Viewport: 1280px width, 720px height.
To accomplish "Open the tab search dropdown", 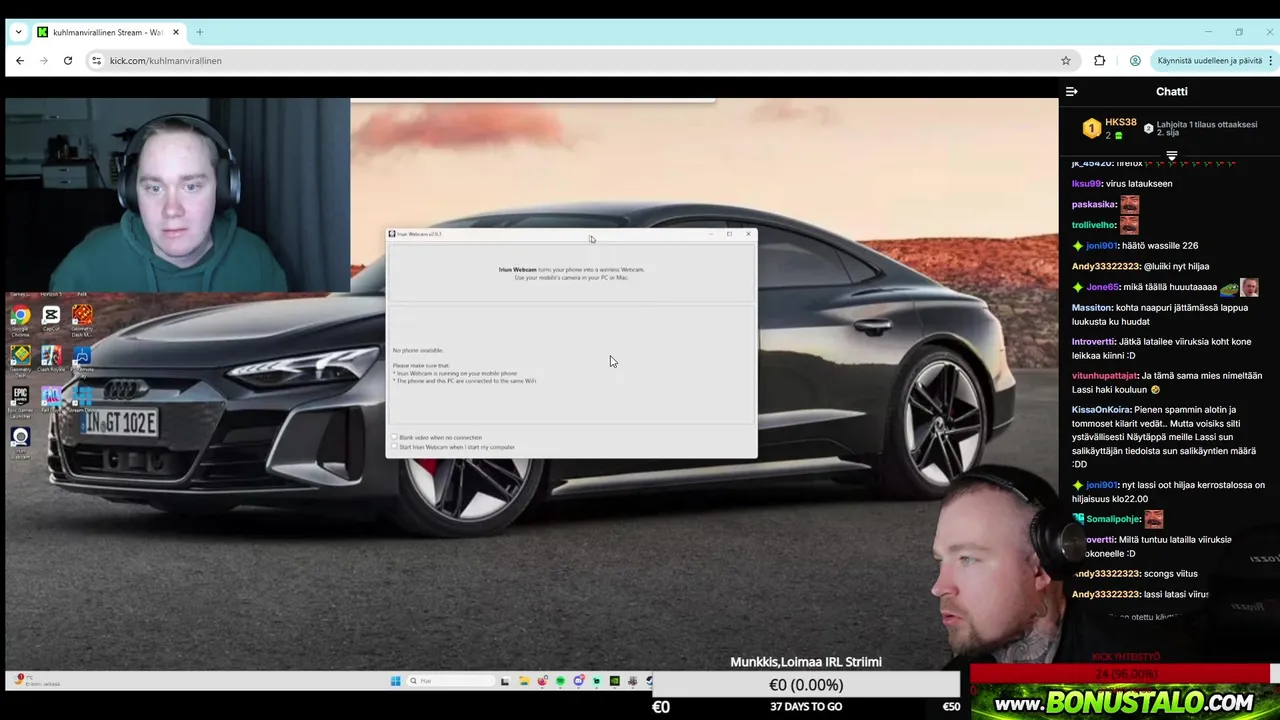I will coord(18,32).
